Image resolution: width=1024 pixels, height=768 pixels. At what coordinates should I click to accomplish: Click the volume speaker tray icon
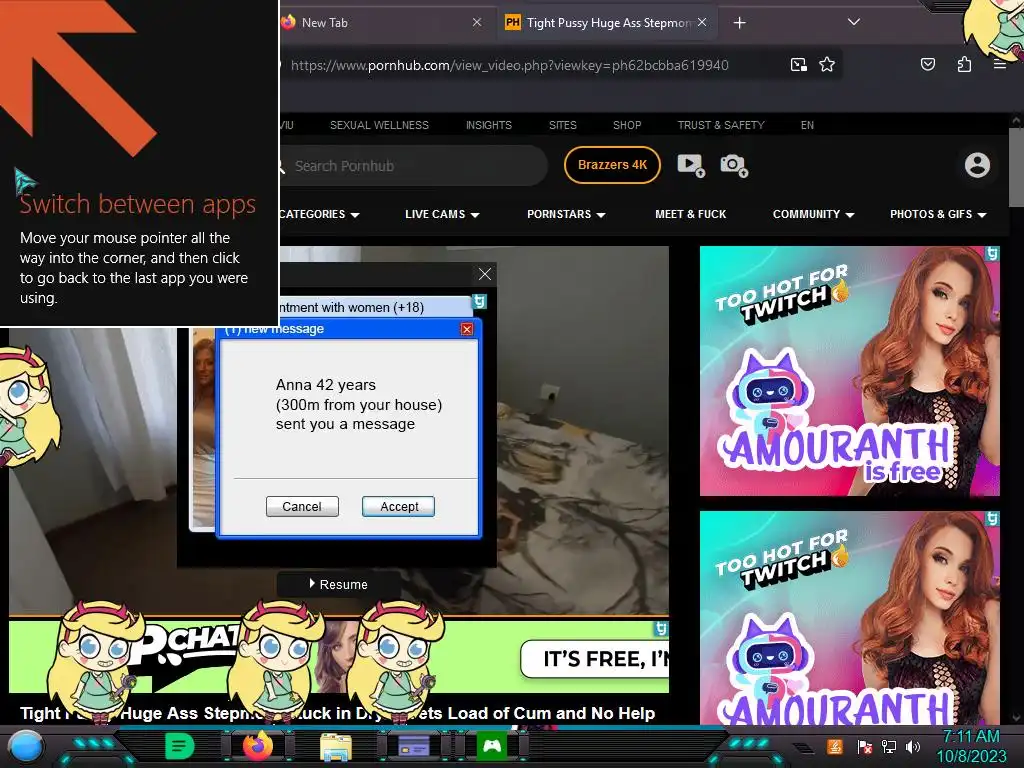point(913,746)
